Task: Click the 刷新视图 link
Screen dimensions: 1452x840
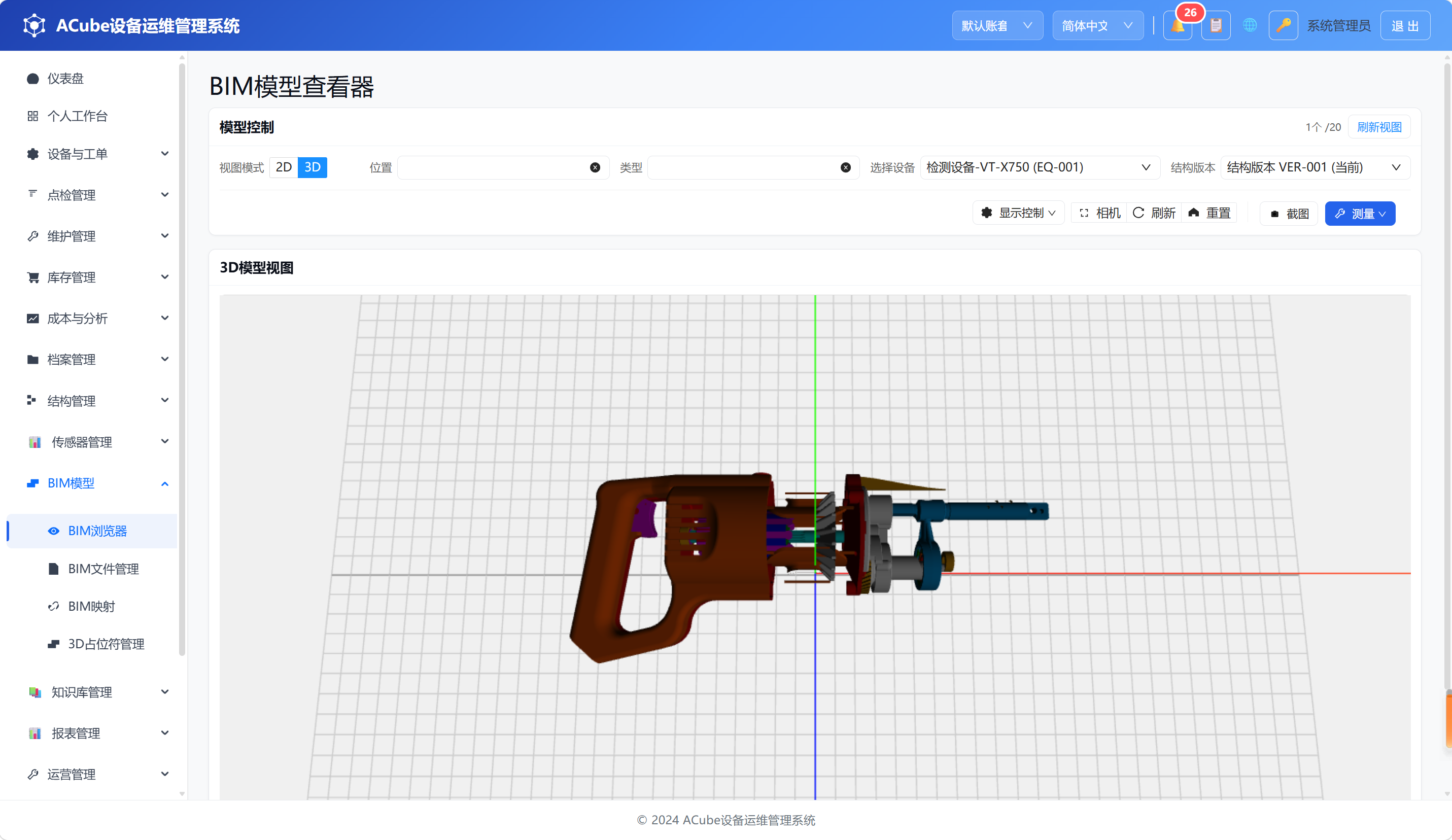Action: point(1379,127)
